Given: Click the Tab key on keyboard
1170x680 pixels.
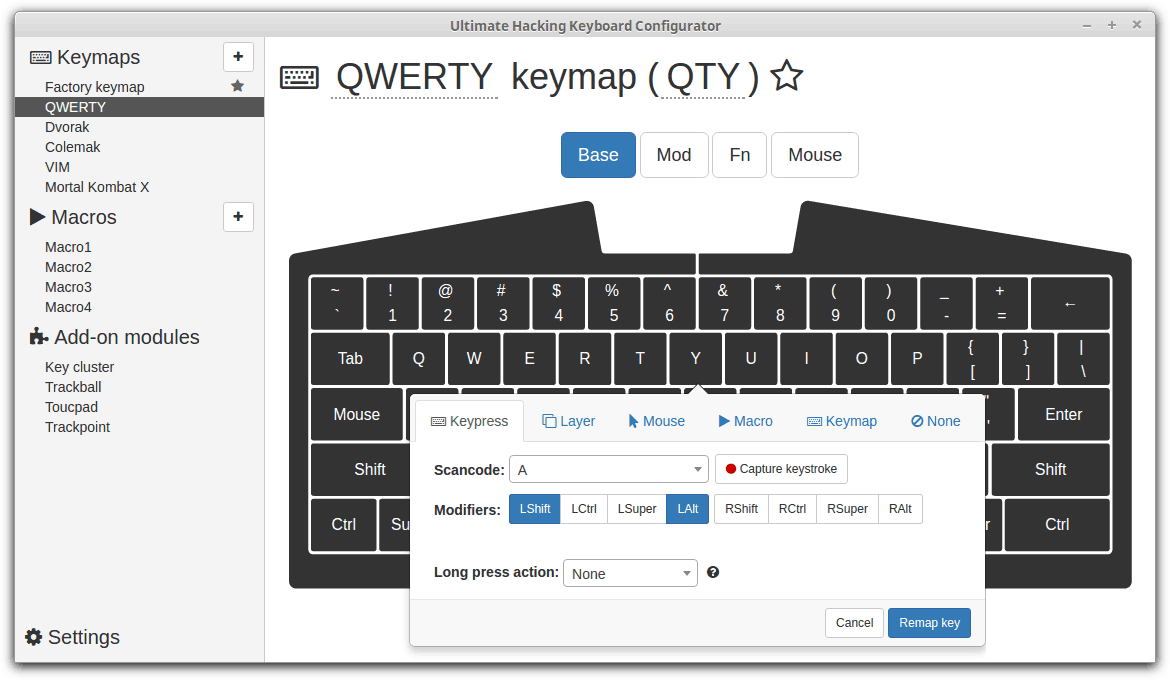Looking at the screenshot, I should point(350,358).
